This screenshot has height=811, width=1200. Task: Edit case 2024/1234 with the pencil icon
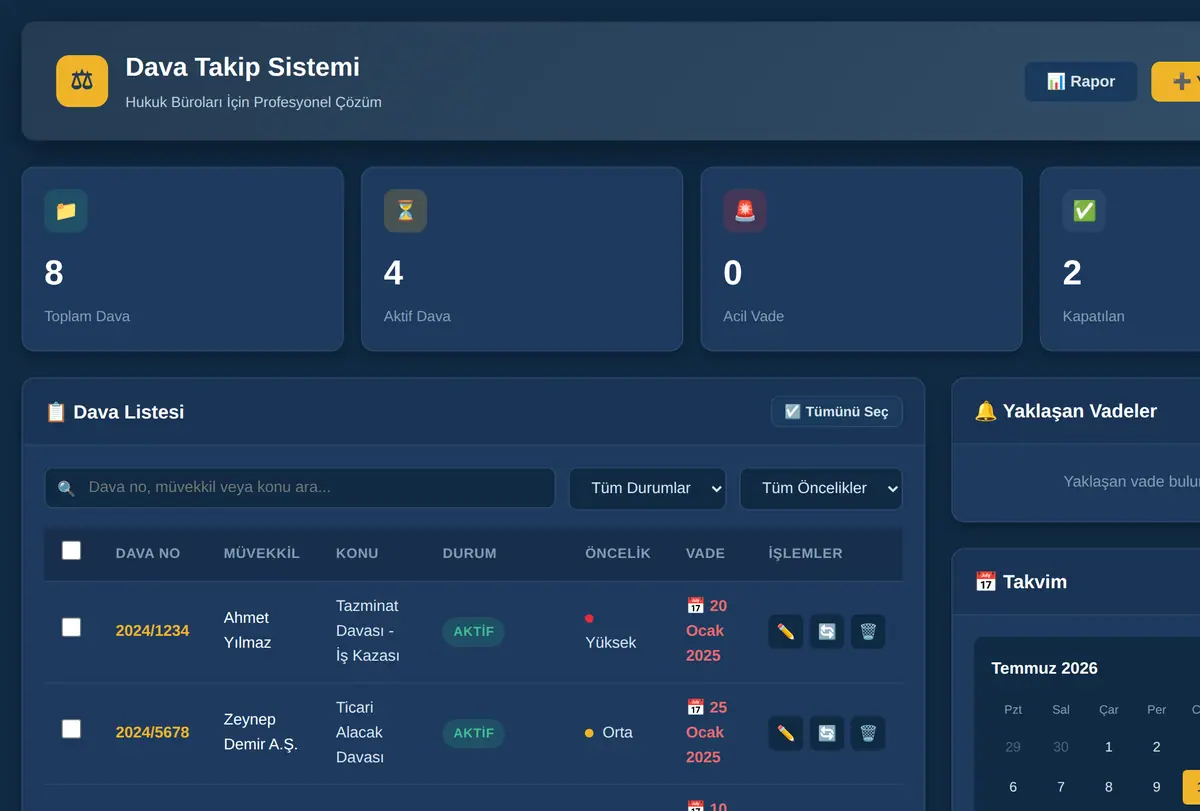(x=786, y=632)
